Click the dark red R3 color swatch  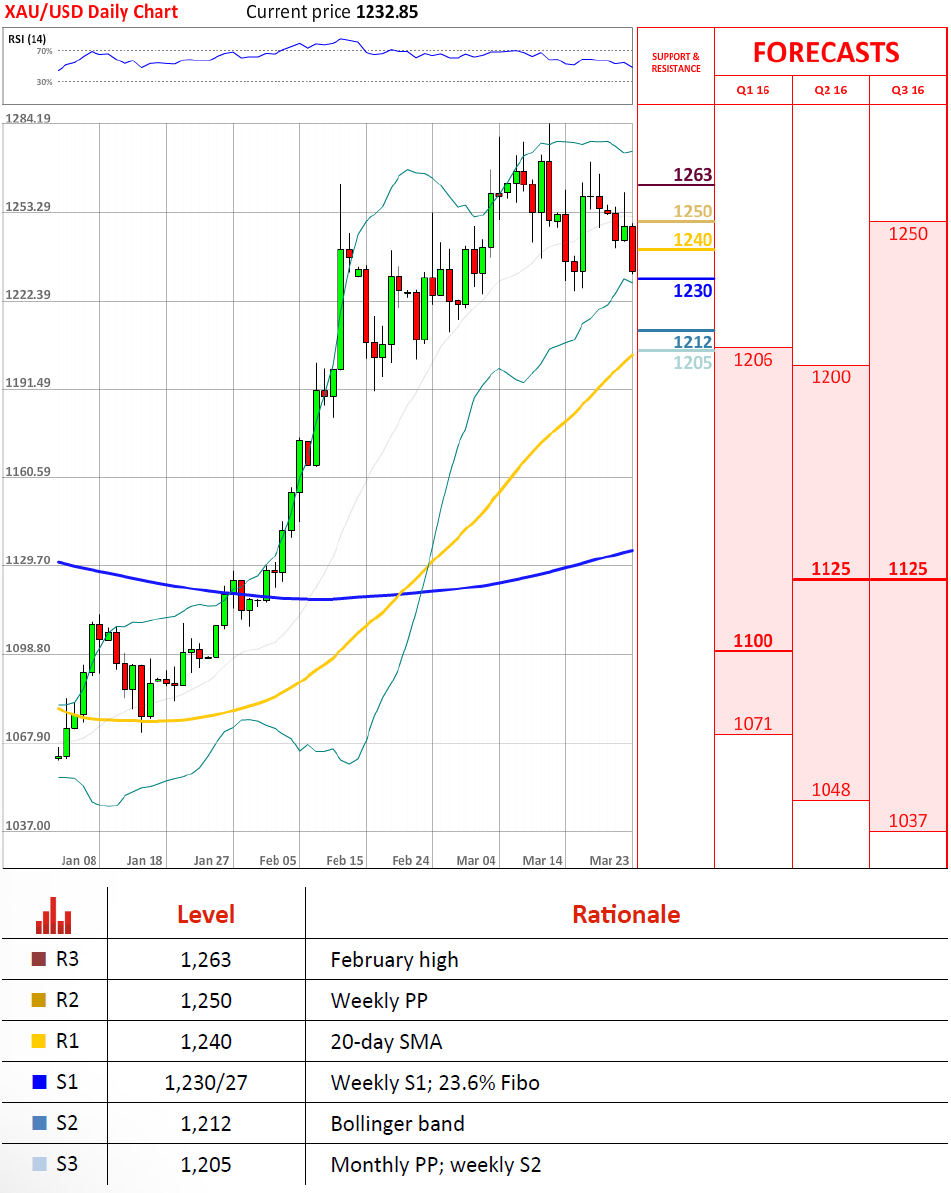39,960
